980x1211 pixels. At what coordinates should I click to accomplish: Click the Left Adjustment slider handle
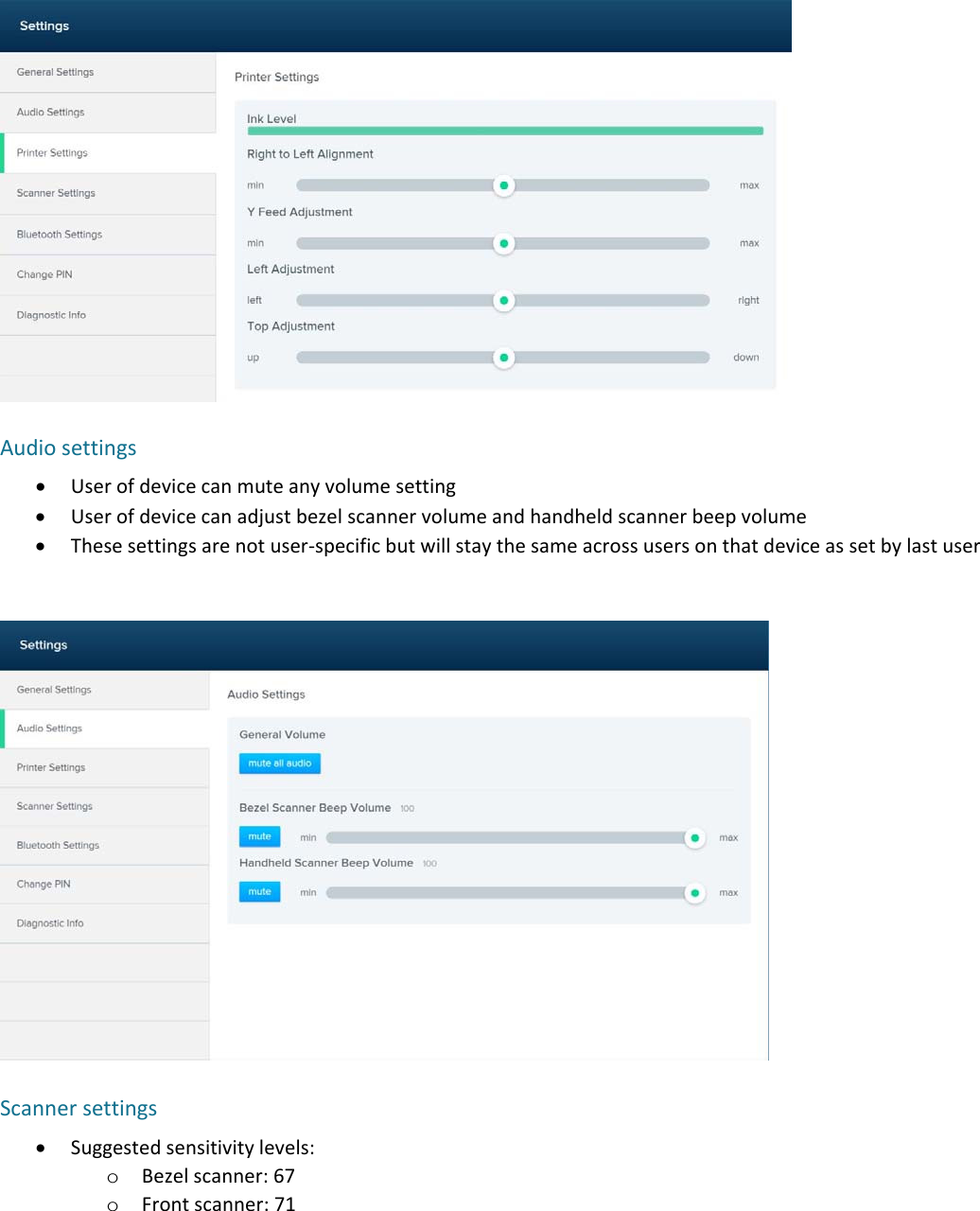tap(504, 300)
